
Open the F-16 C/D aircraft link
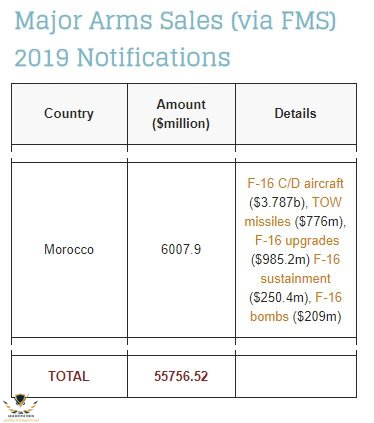[295, 183]
